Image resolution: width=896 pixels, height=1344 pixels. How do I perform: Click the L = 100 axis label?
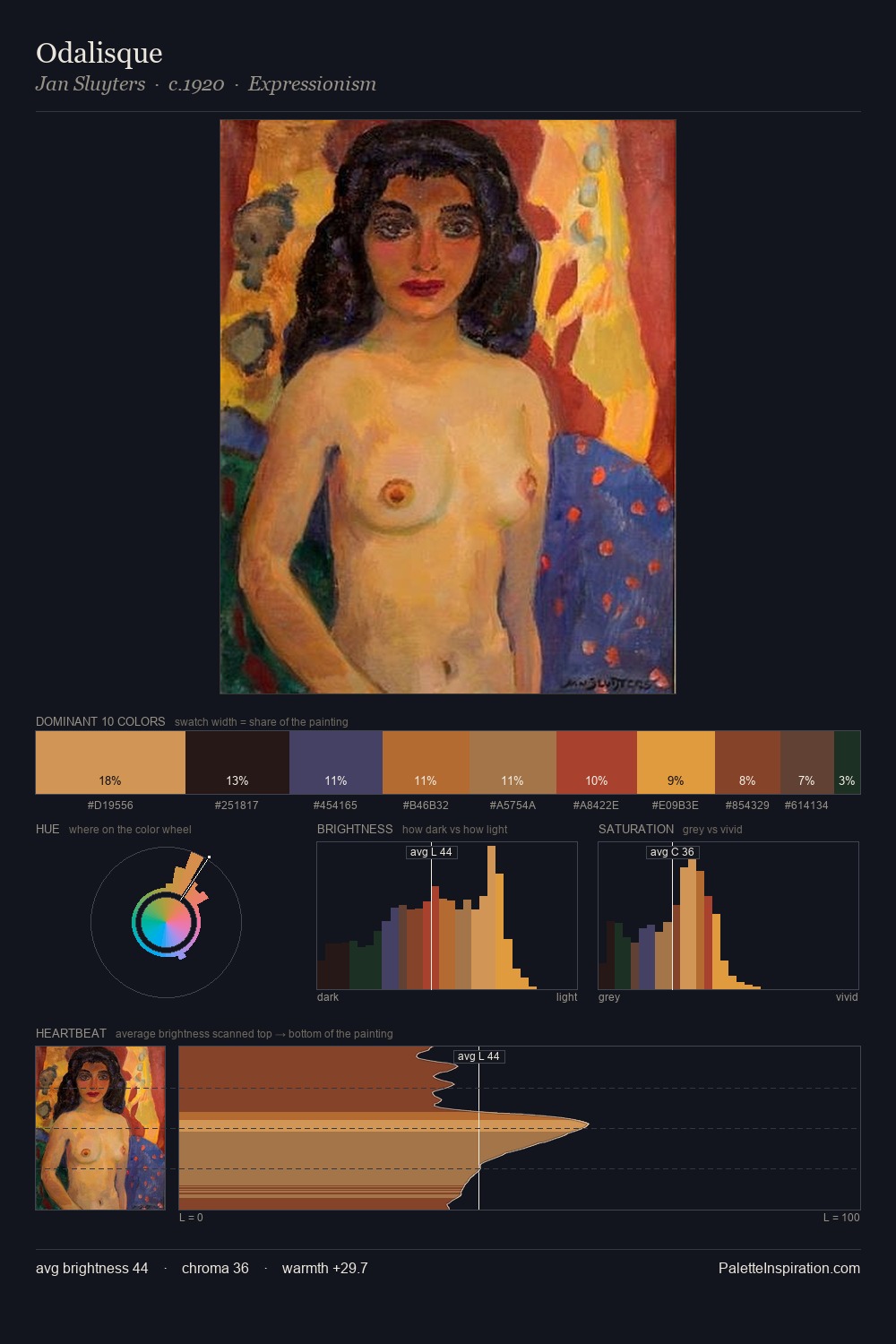841,1218
